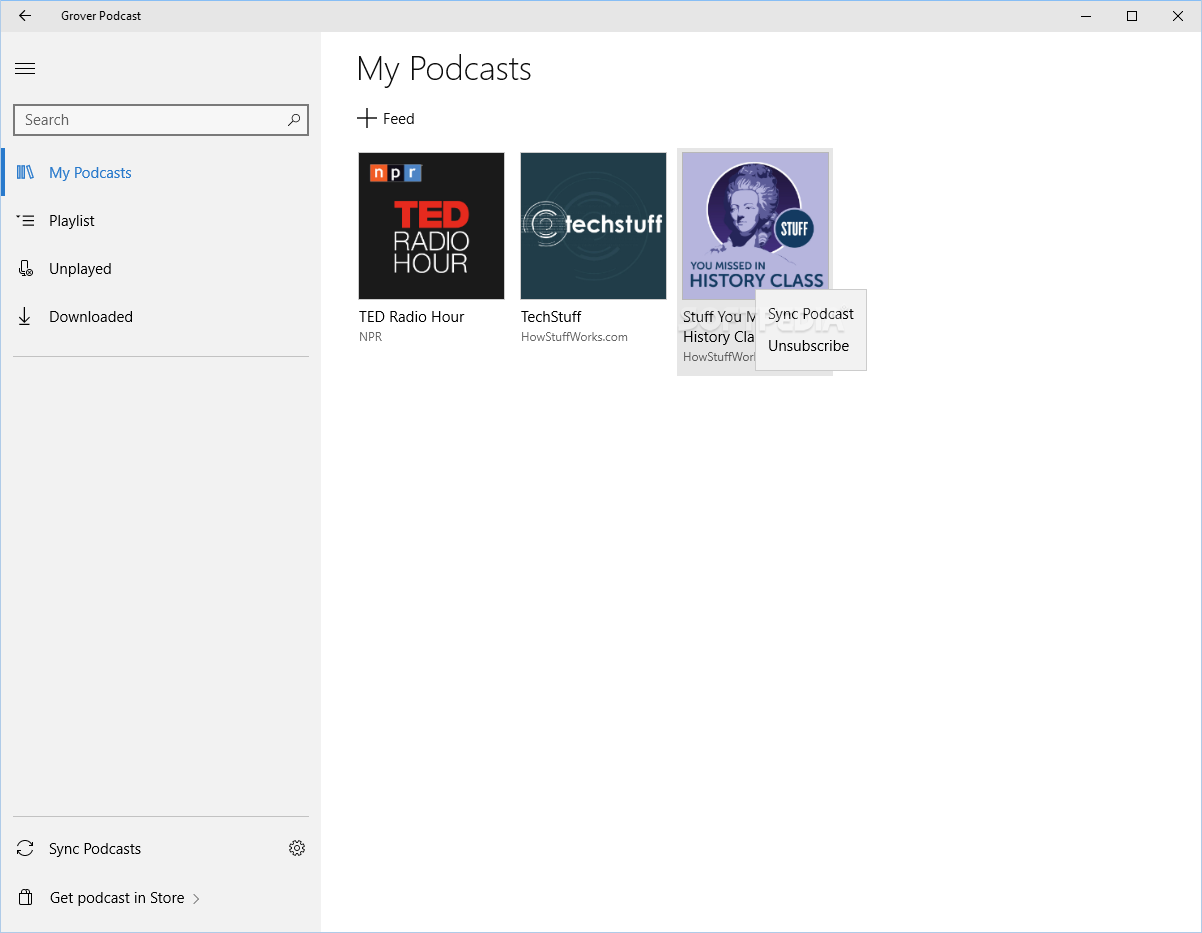Click the plus icon beside Feed
Screen dimensions: 1202x933
point(367,119)
